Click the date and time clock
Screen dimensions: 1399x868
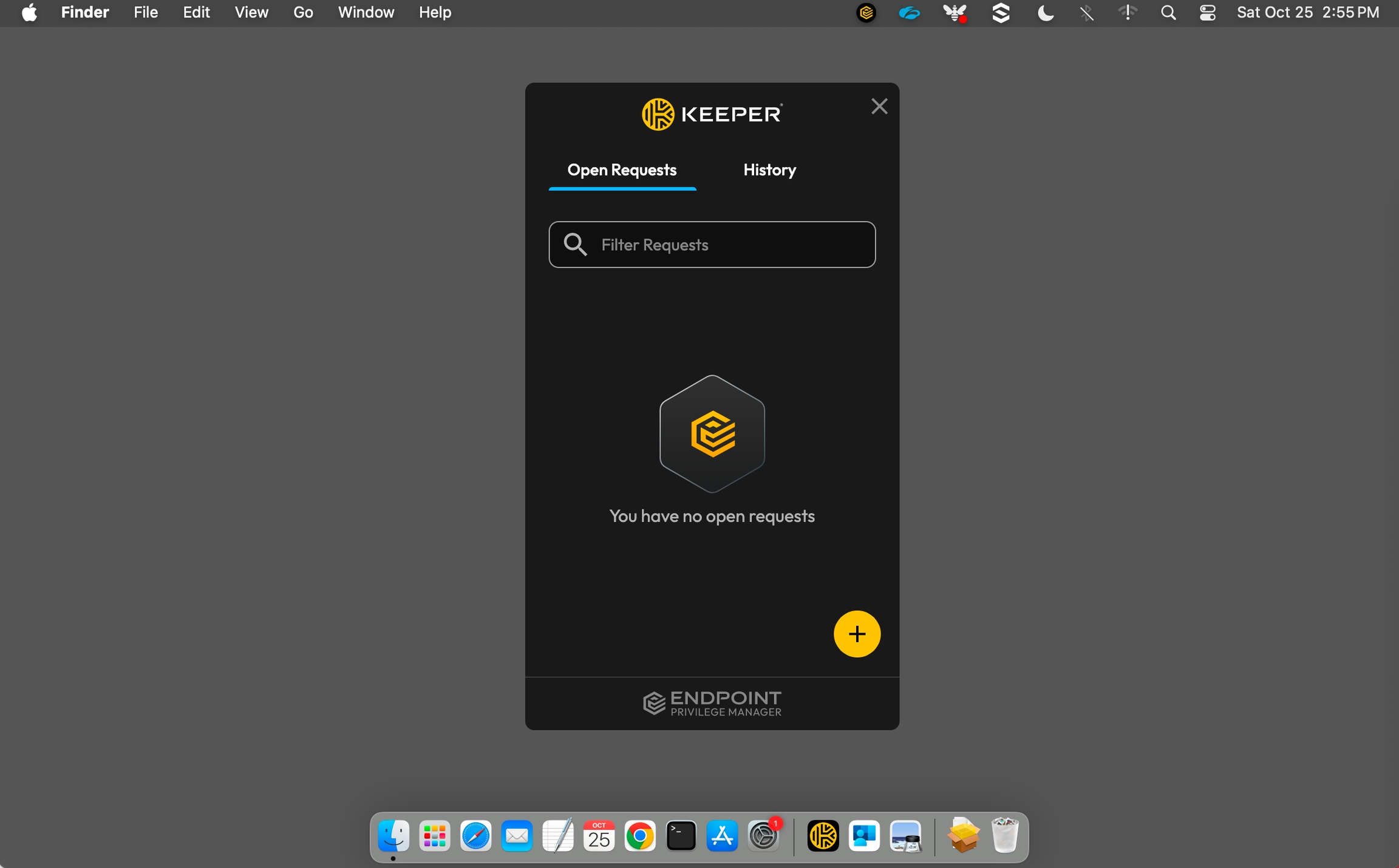coord(1308,12)
